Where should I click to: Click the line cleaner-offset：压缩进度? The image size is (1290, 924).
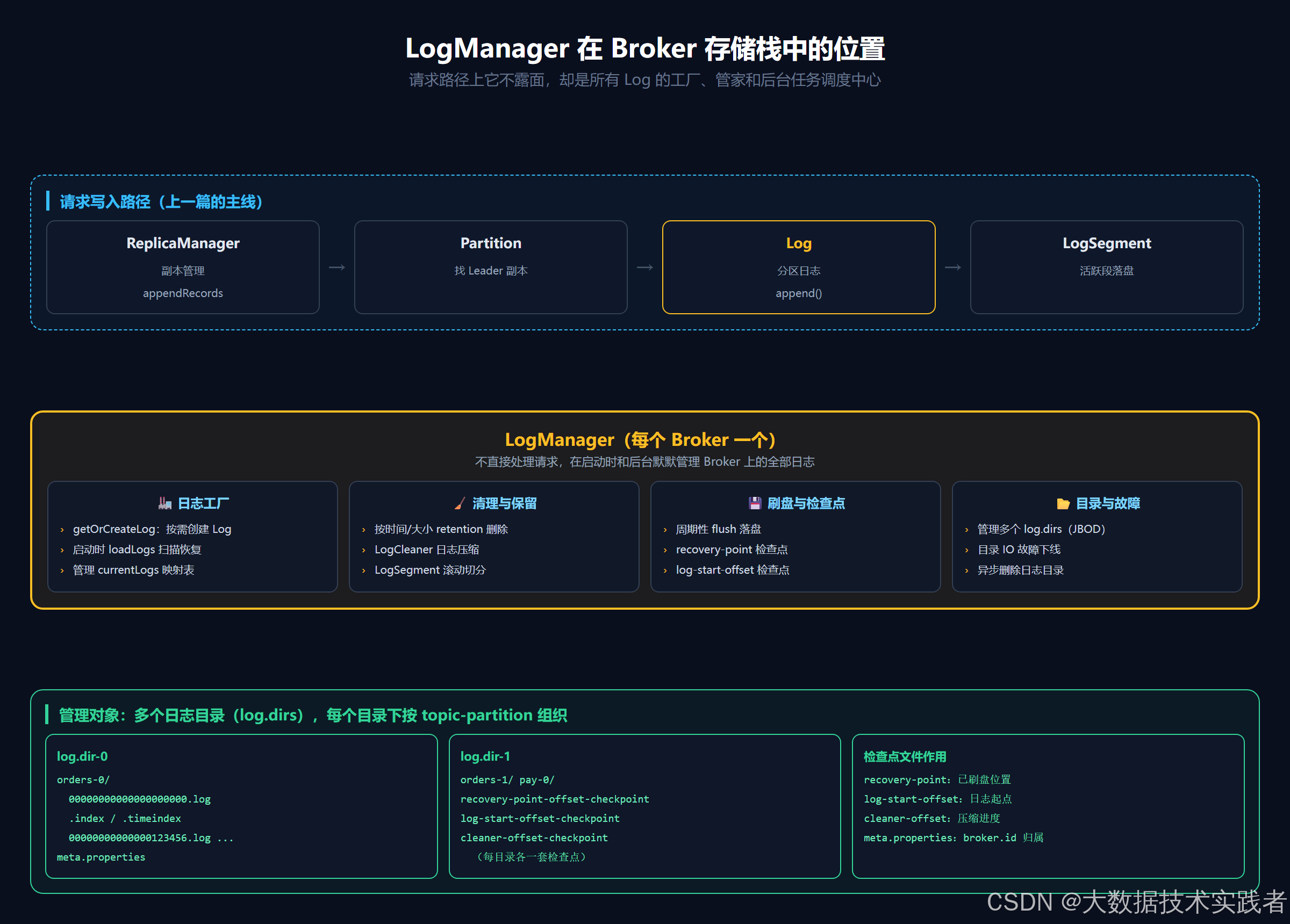931,818
